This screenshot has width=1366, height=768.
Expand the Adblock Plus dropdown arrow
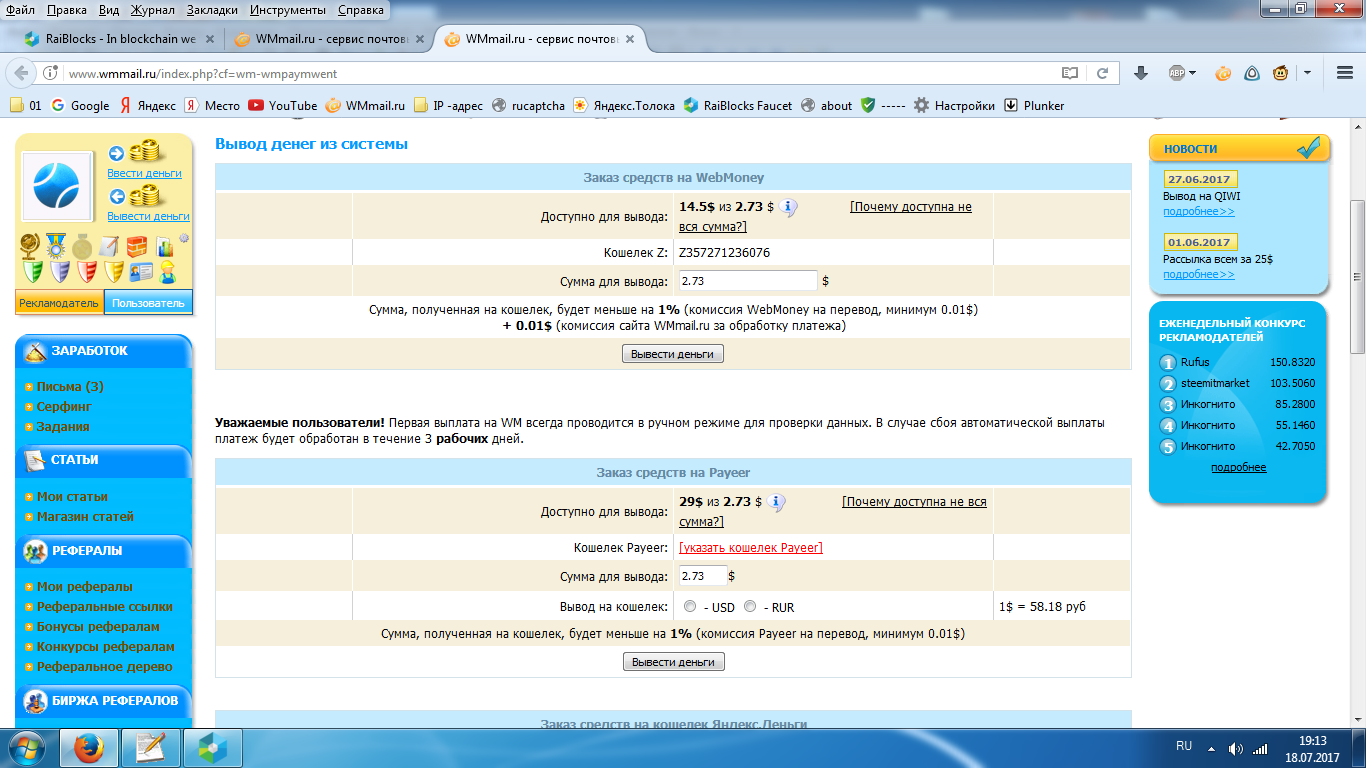coord(1192,73)
